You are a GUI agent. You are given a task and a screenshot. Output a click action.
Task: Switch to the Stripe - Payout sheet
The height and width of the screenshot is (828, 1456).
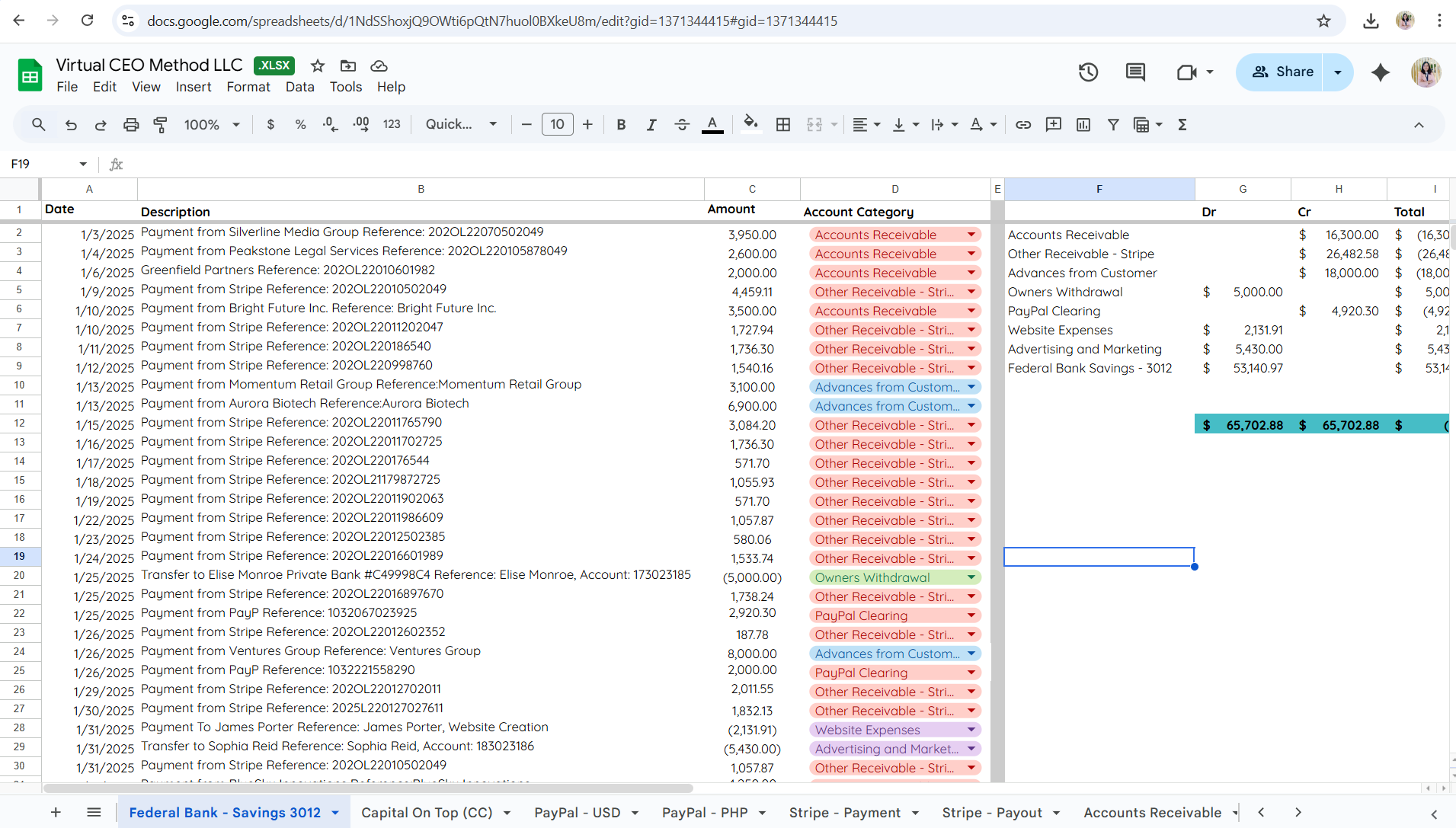tap(992, 813)
